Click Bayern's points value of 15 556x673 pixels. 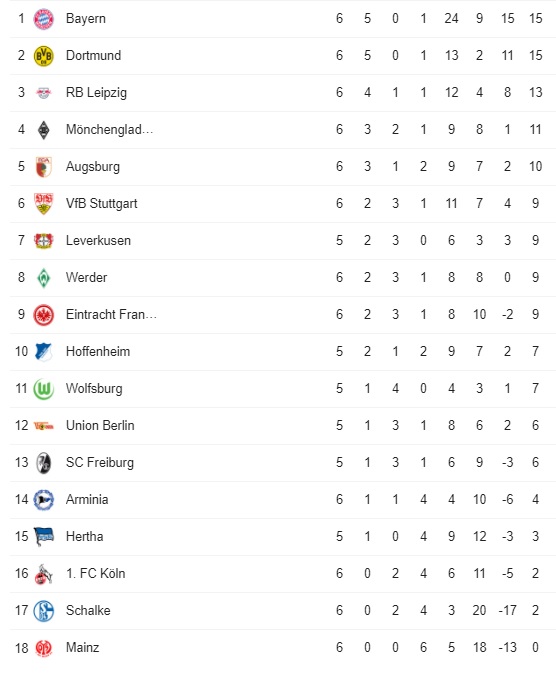(x=535, y=18)
